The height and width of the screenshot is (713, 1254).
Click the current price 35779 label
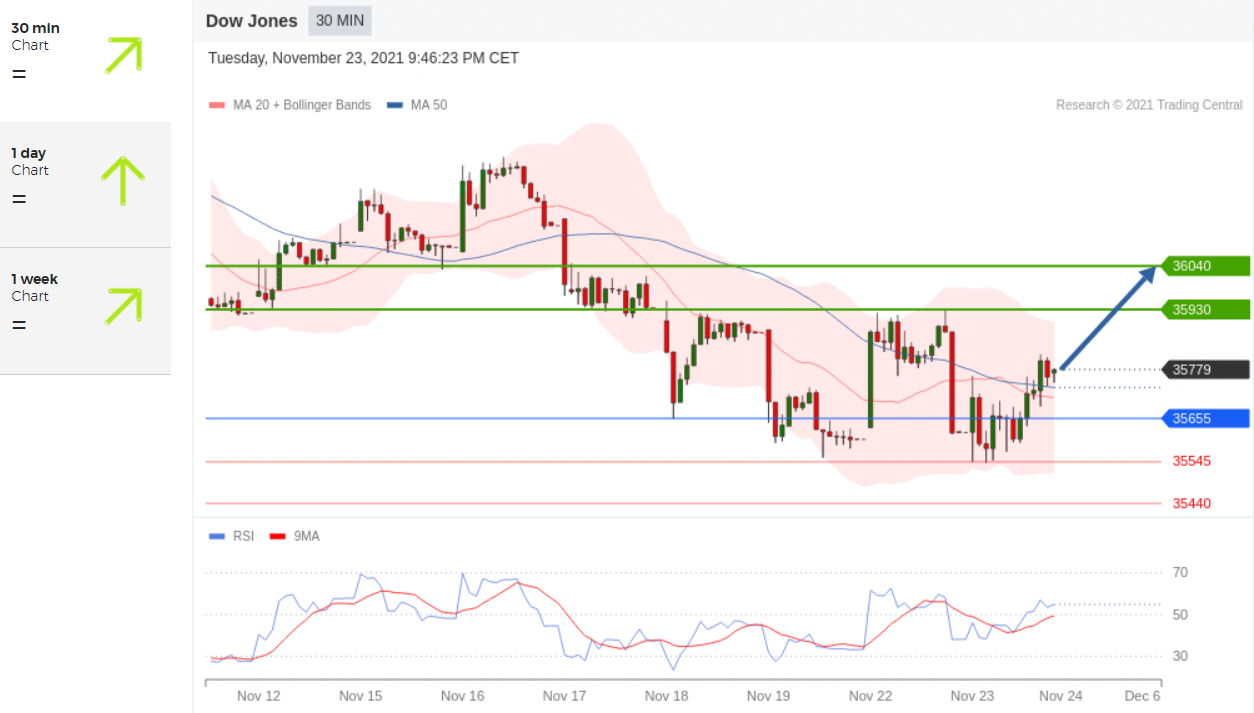tap(1204, 369)
